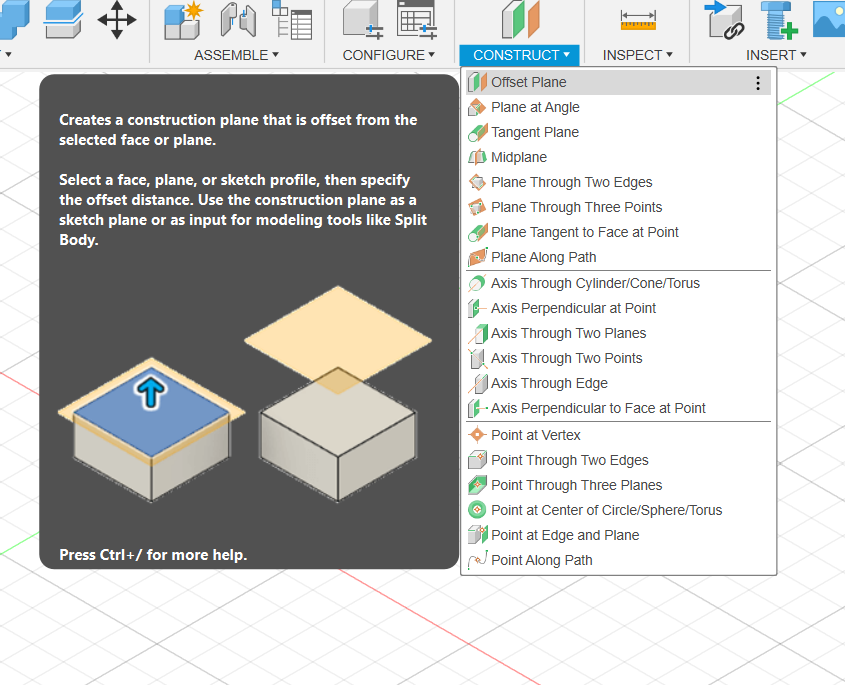Open the Bill of Materials table icon
Viewport: 845px width, 685px height.
pos(292,20)
